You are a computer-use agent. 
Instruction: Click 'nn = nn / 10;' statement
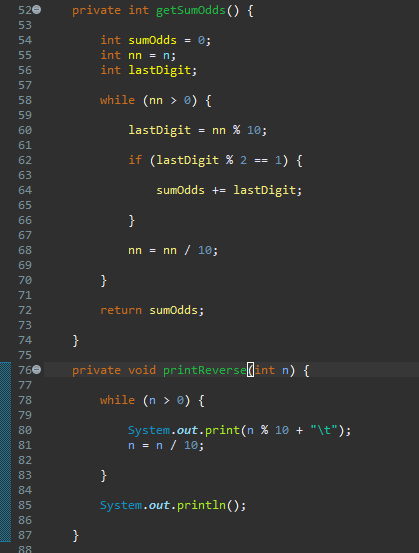pyautogui.click(x=173, y=250)
